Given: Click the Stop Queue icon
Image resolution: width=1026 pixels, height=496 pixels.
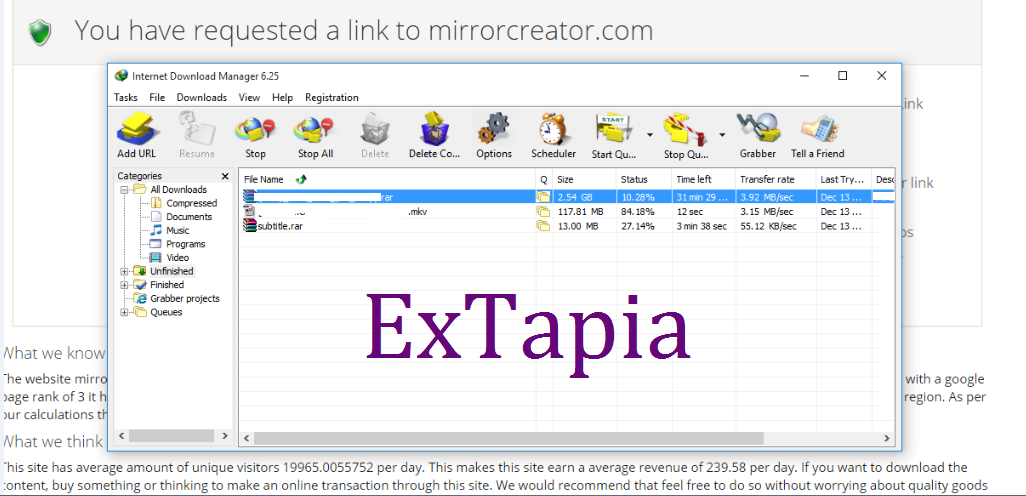Looking at the screenshot, I should (684, 129).
